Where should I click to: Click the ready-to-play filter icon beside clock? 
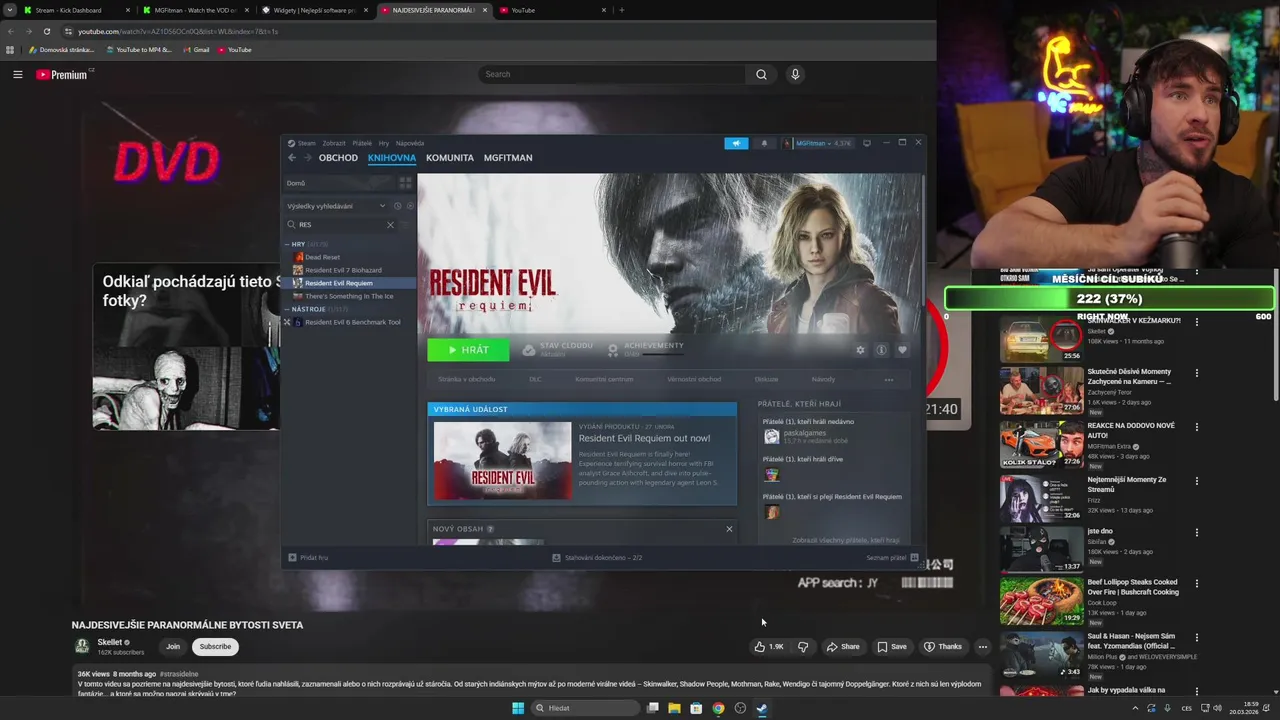pos(410,206)
